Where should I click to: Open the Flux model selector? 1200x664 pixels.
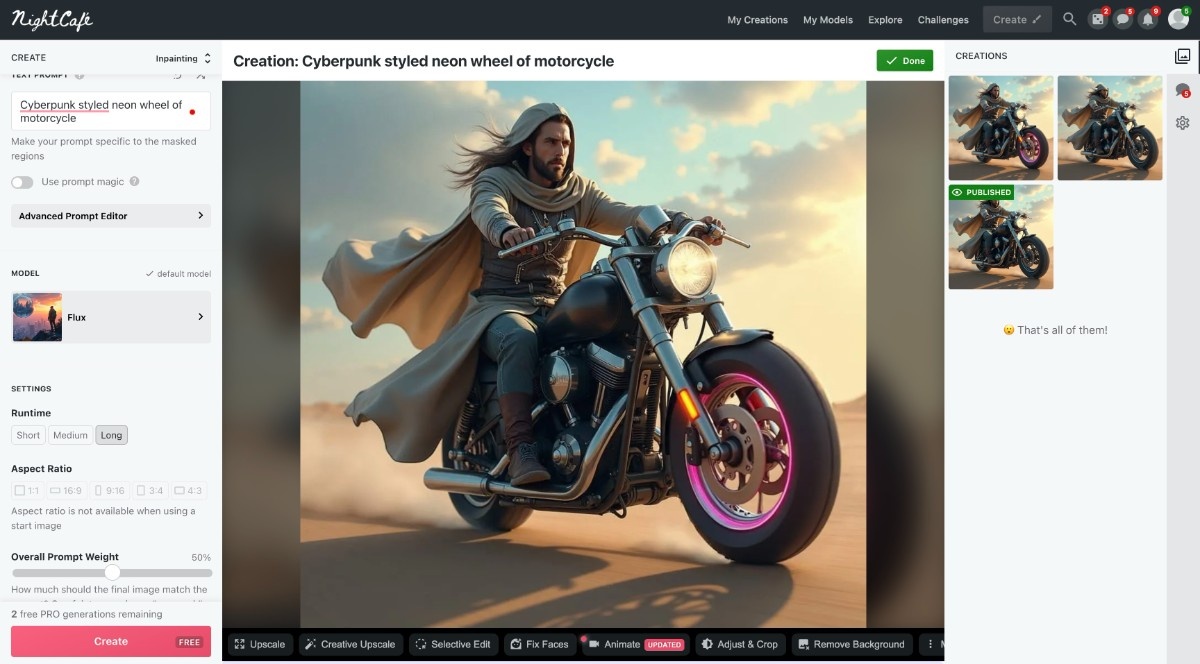111,317
